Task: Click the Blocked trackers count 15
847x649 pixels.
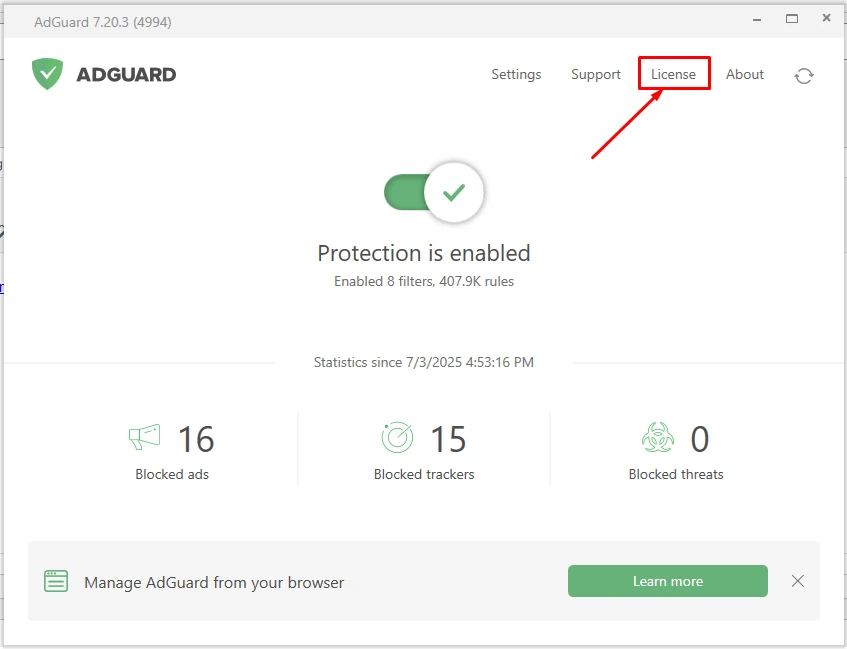Action: click(x=449, y=439)
